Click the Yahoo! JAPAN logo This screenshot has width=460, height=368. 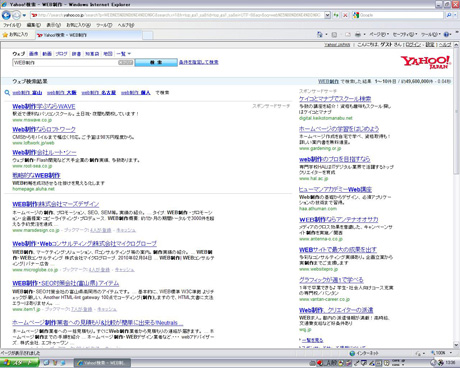pos(426,62)
